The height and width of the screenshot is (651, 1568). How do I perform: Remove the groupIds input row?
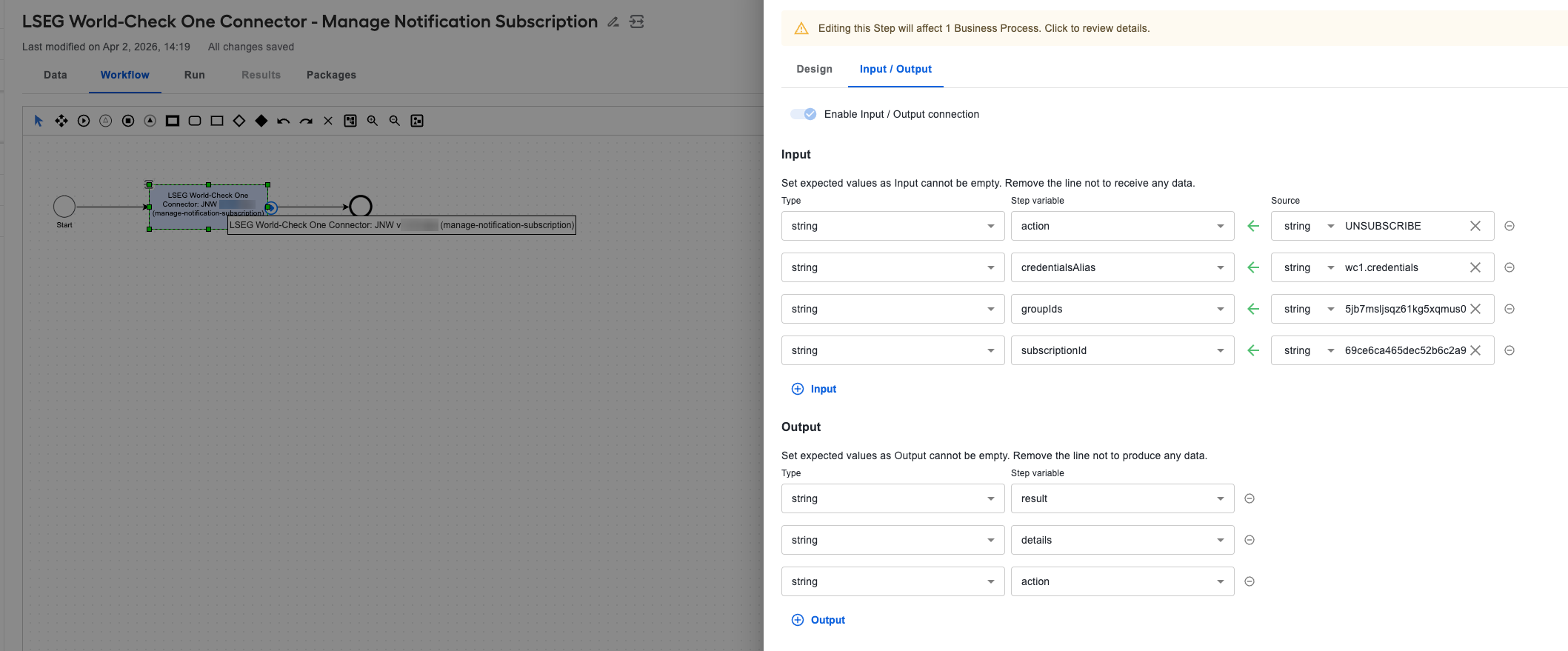[x=1509, y=309]
